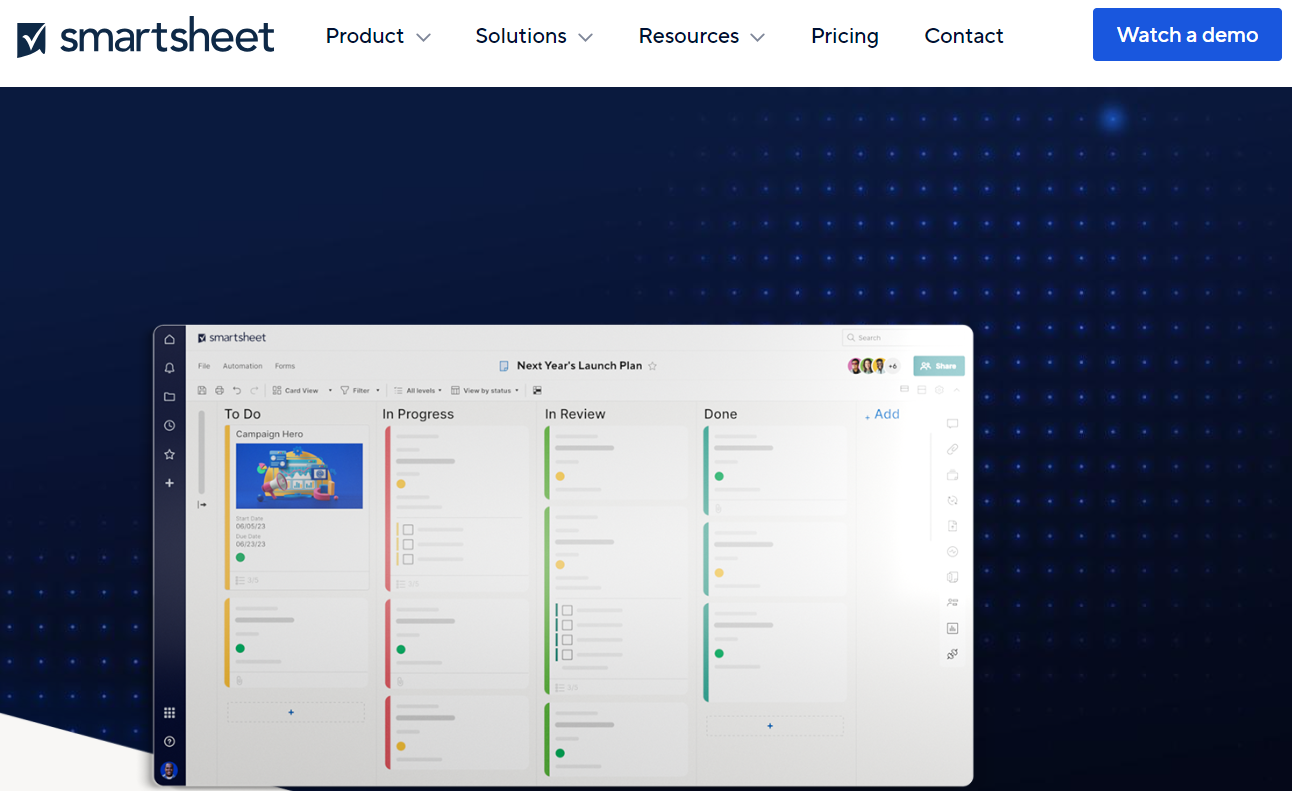
Task: Open the Browse folder icon in sidebar
Action: point(169,397)
